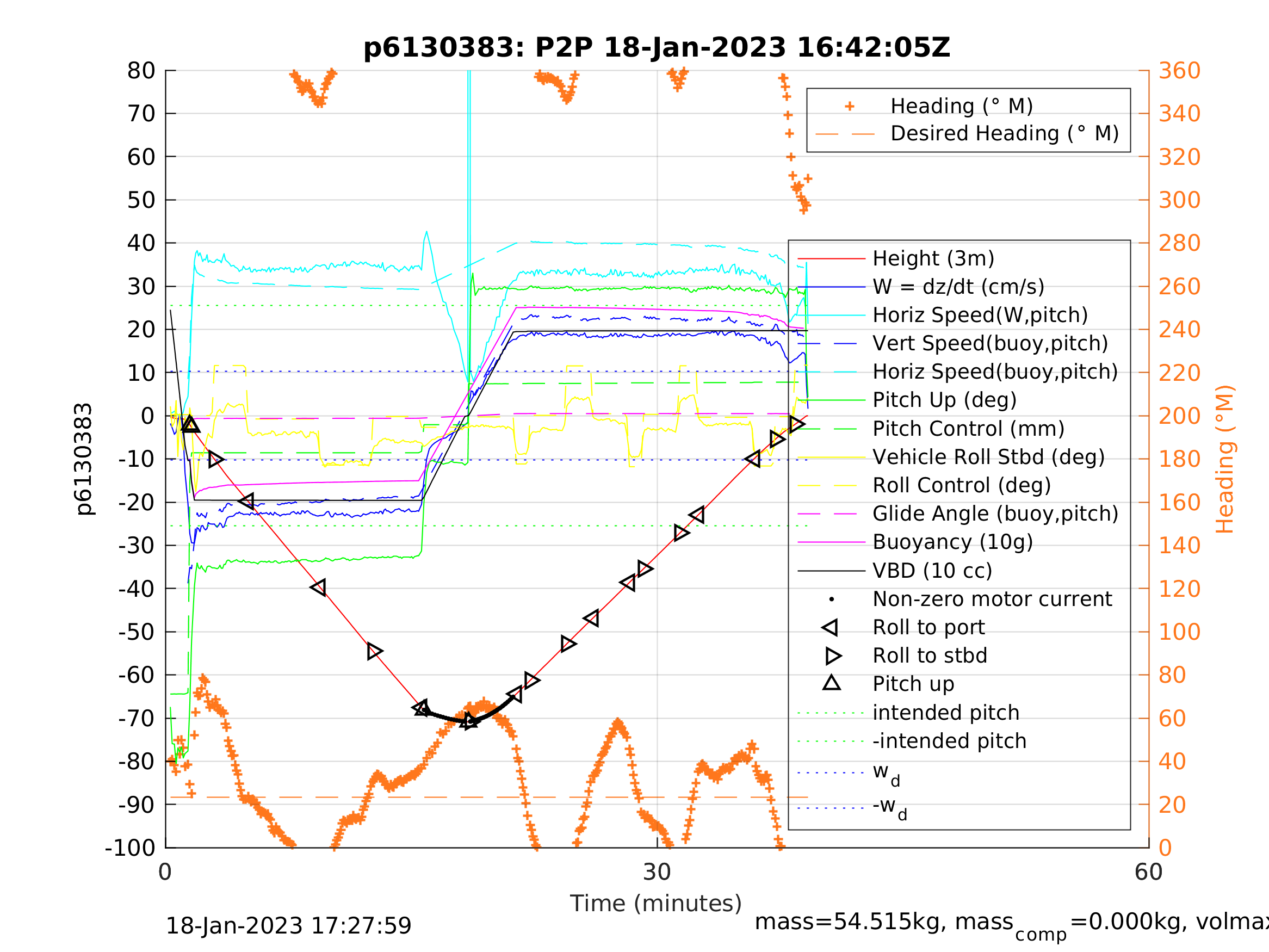Click the 'Height (3m)' legend label

[x=933, y=259]
